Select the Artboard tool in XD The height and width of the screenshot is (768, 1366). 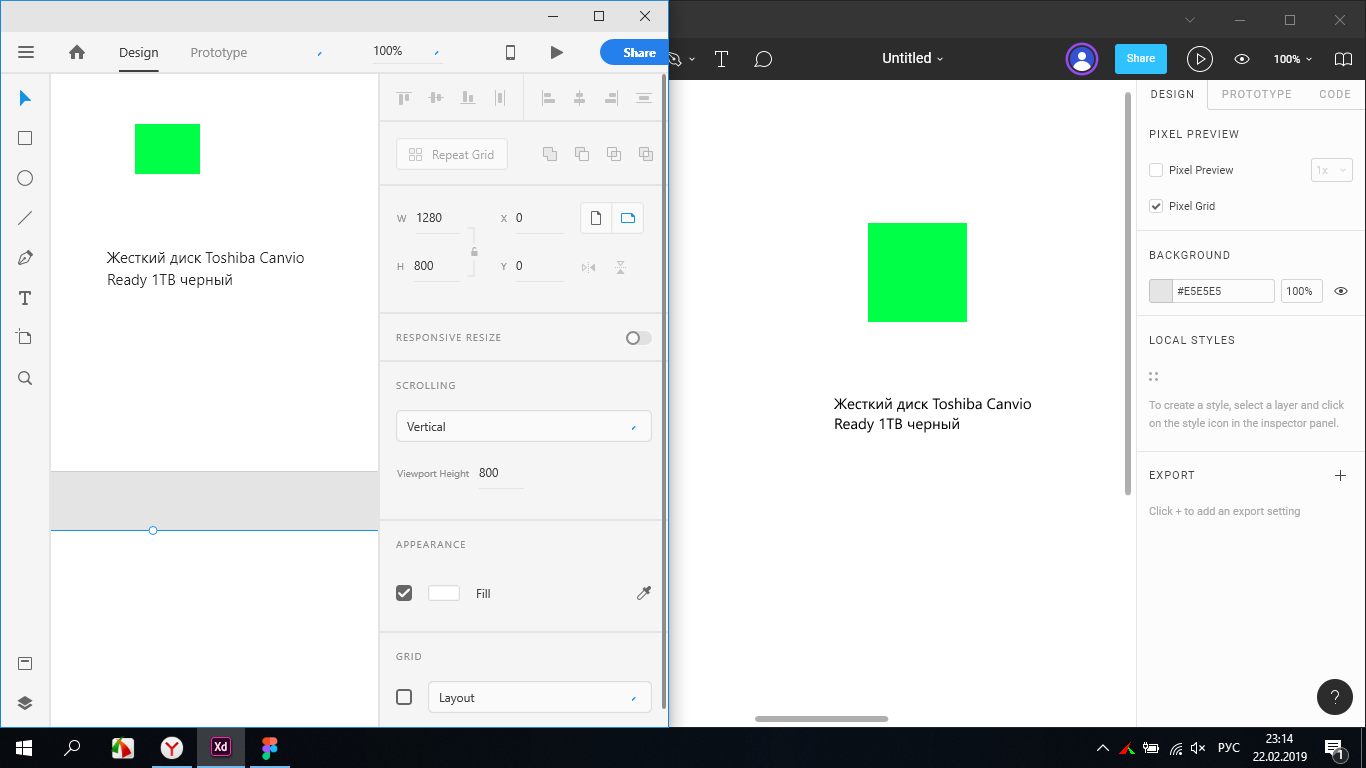25,338
